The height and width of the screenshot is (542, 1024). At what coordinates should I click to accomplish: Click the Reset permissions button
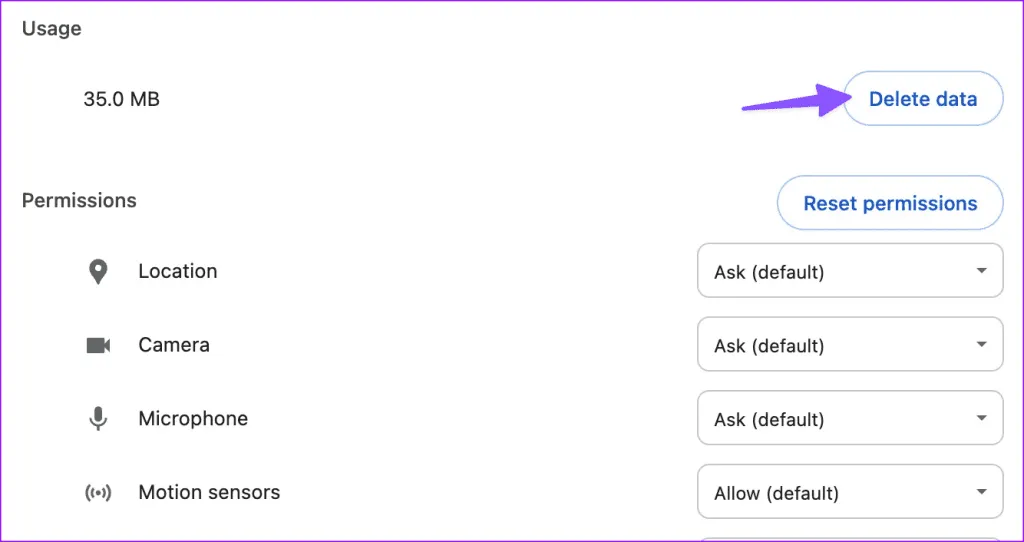tap(890, 203)
